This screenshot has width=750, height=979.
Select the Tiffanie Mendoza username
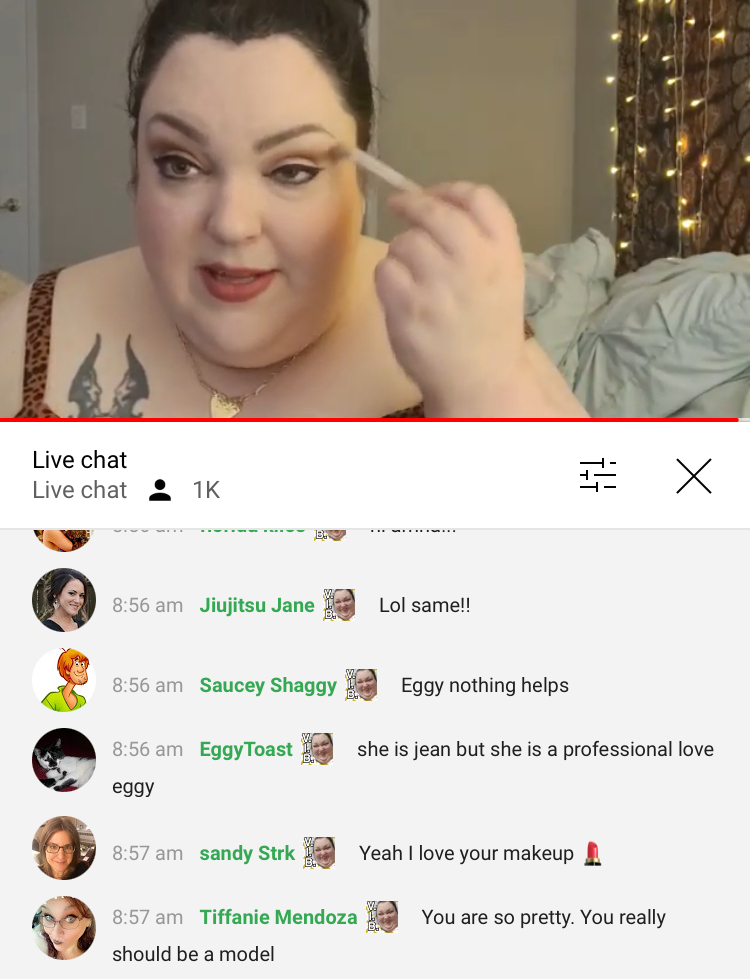click(x=279, y=917)
